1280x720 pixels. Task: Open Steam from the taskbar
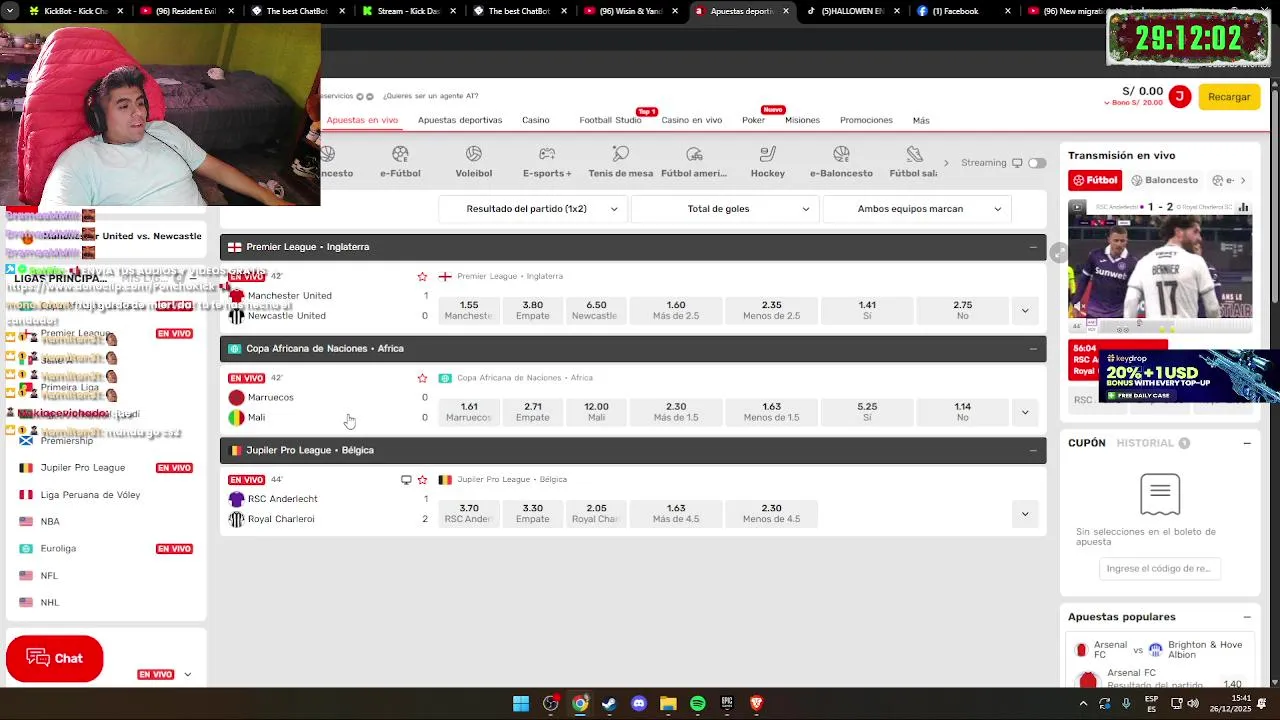click(609, 703)
